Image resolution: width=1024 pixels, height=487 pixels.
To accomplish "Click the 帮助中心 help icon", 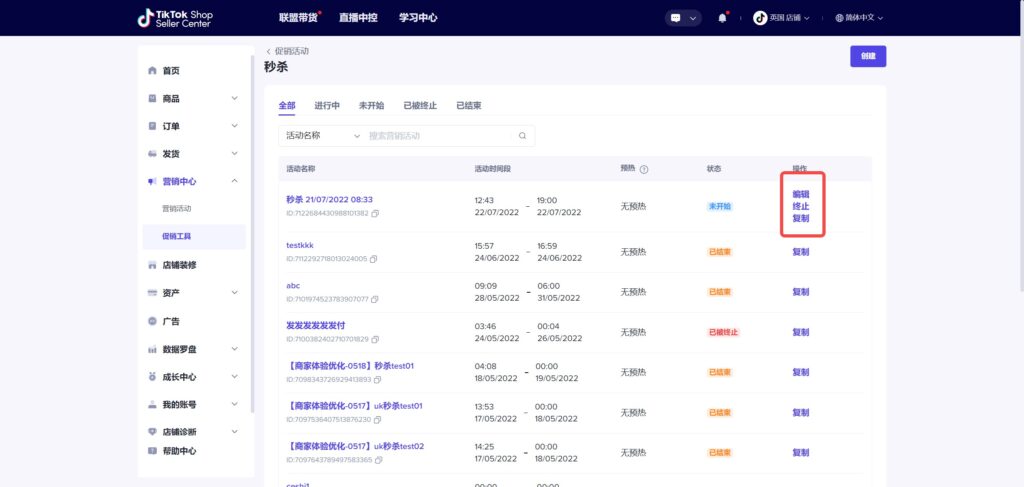I will [152, 451].
